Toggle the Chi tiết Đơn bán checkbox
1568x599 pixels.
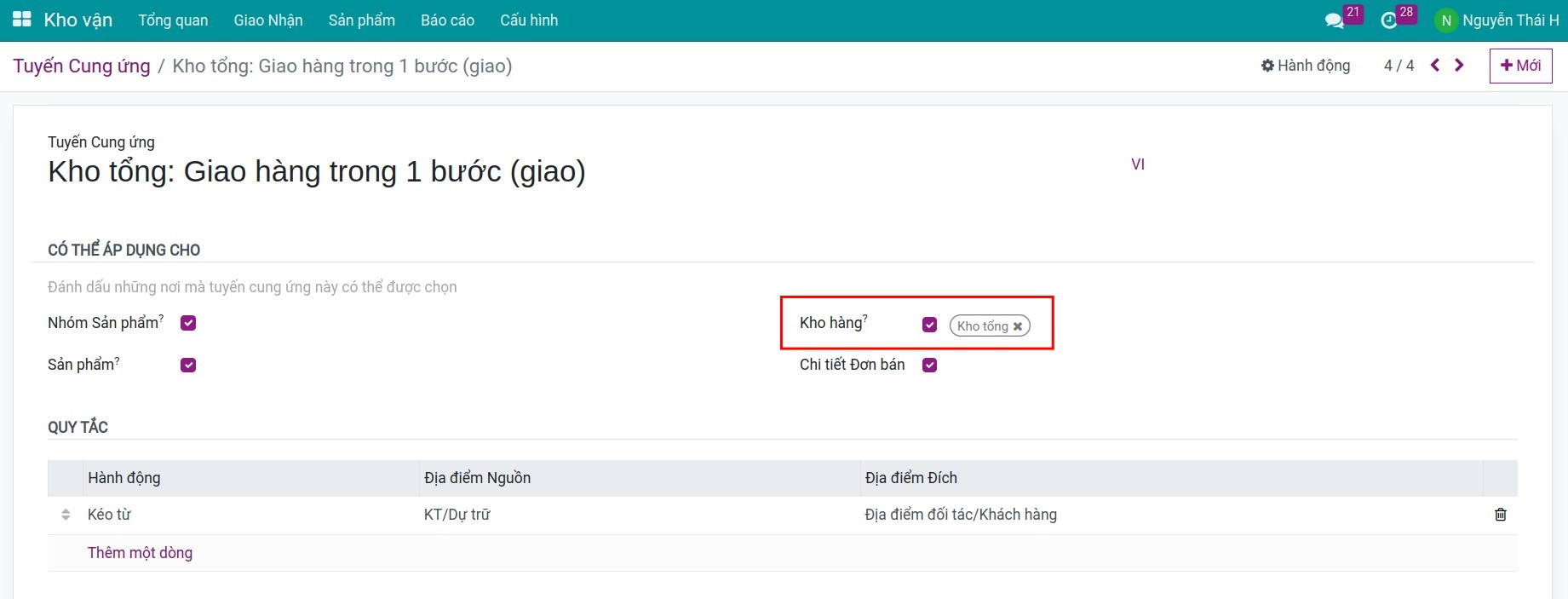pyautogui.click(x=929, y=365)
